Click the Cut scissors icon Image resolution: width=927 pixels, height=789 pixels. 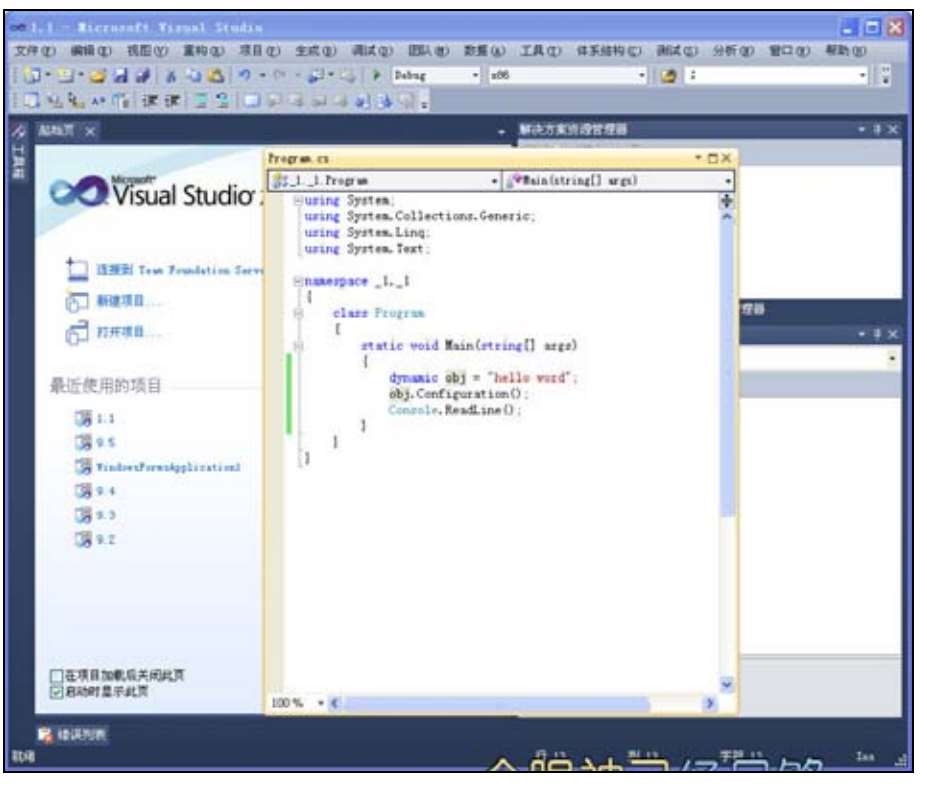coord(171,76)
